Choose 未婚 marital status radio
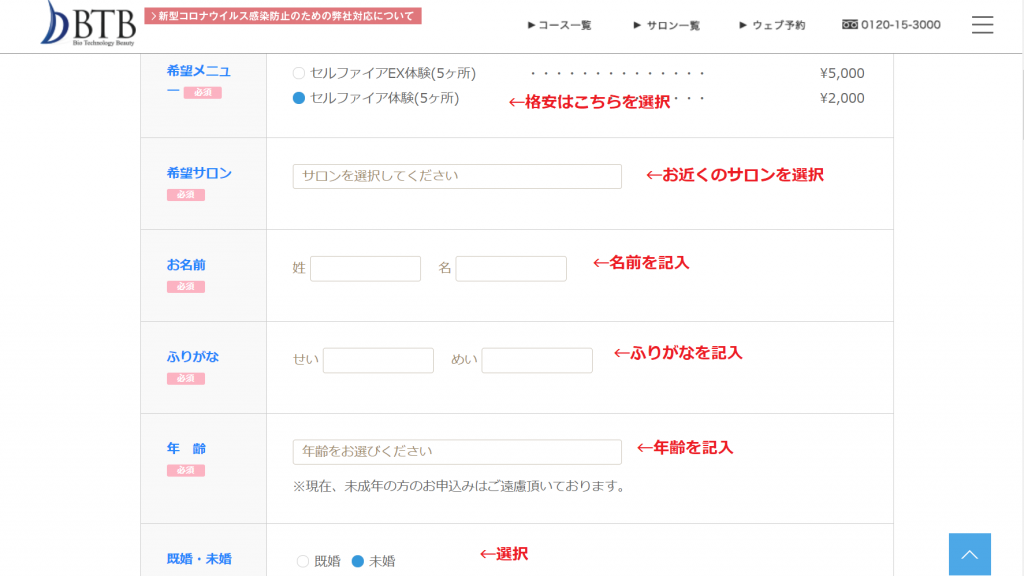1024x576 pixels. pos(358,561)
